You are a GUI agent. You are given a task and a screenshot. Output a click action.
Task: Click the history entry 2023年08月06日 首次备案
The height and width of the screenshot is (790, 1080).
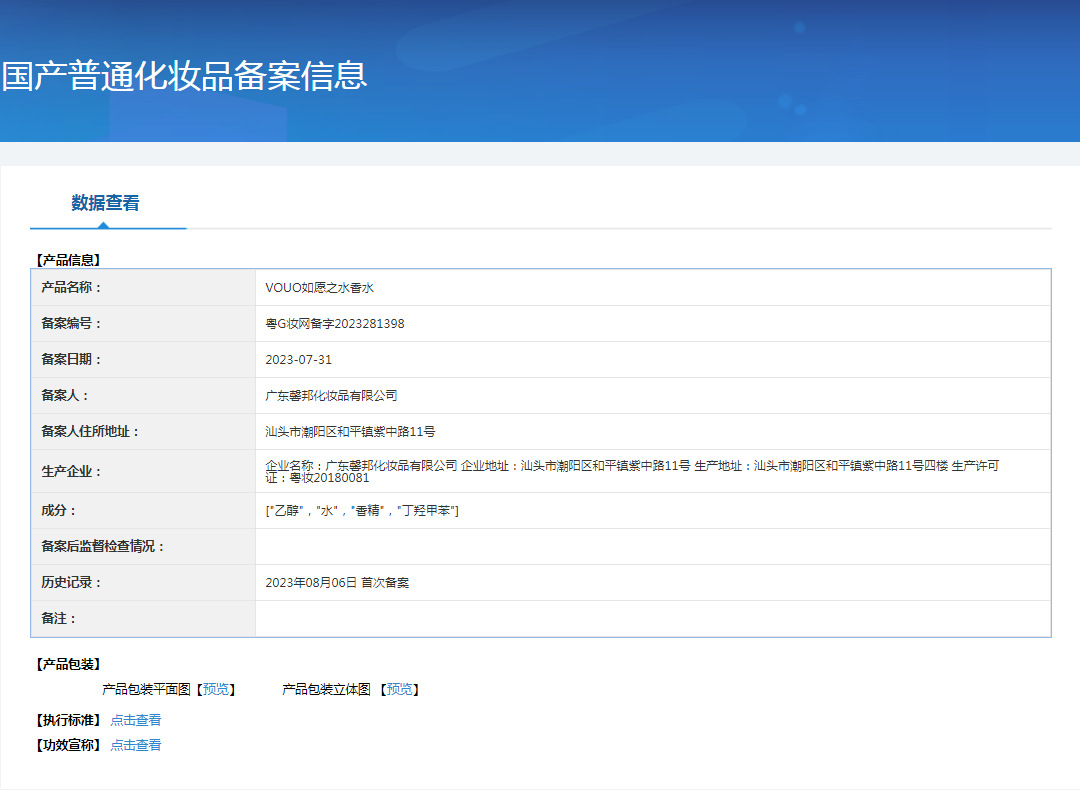(x=337, y=583)
